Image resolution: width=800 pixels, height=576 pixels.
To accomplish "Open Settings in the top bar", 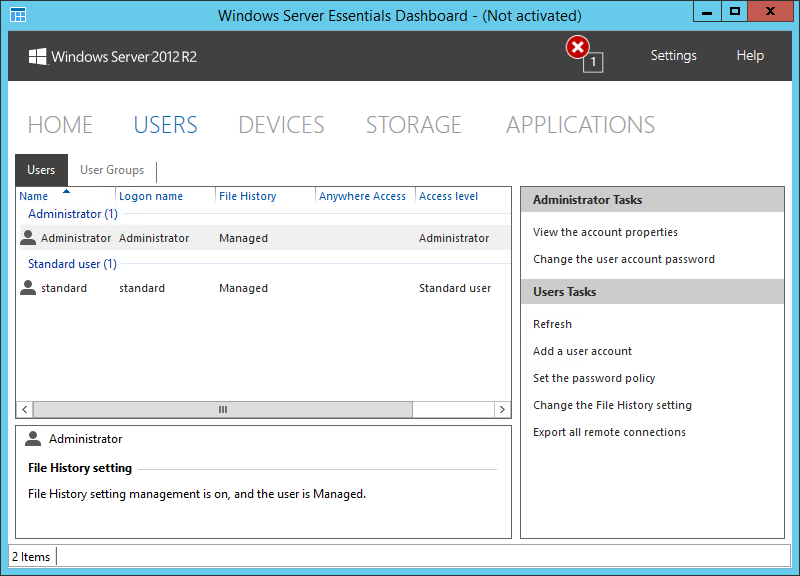I will click(673, 56).
